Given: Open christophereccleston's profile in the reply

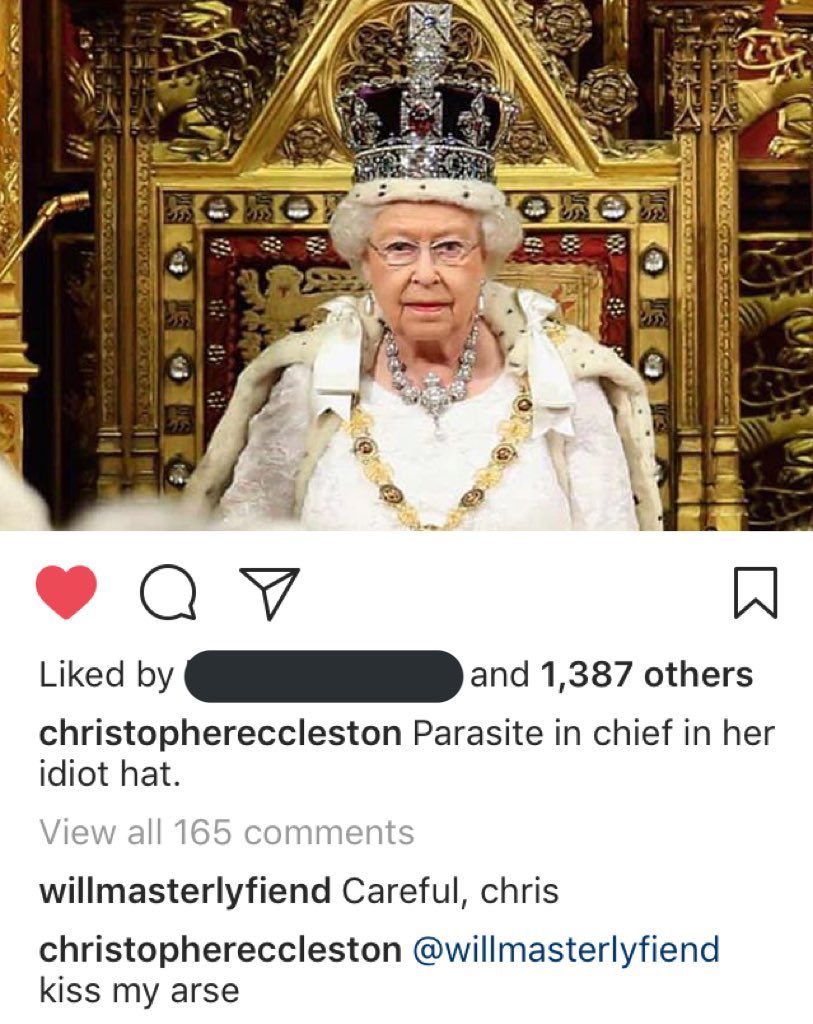Looking at the screenshot, I should (220, 950).
